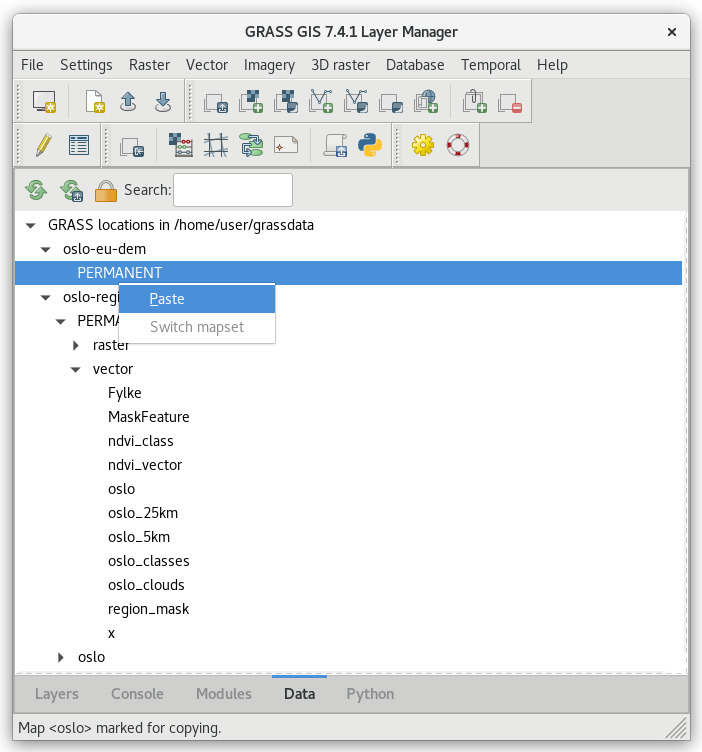This screenshot has width=702, height=752.
Task: Click the Add group icon
Action: click(391, 102)
